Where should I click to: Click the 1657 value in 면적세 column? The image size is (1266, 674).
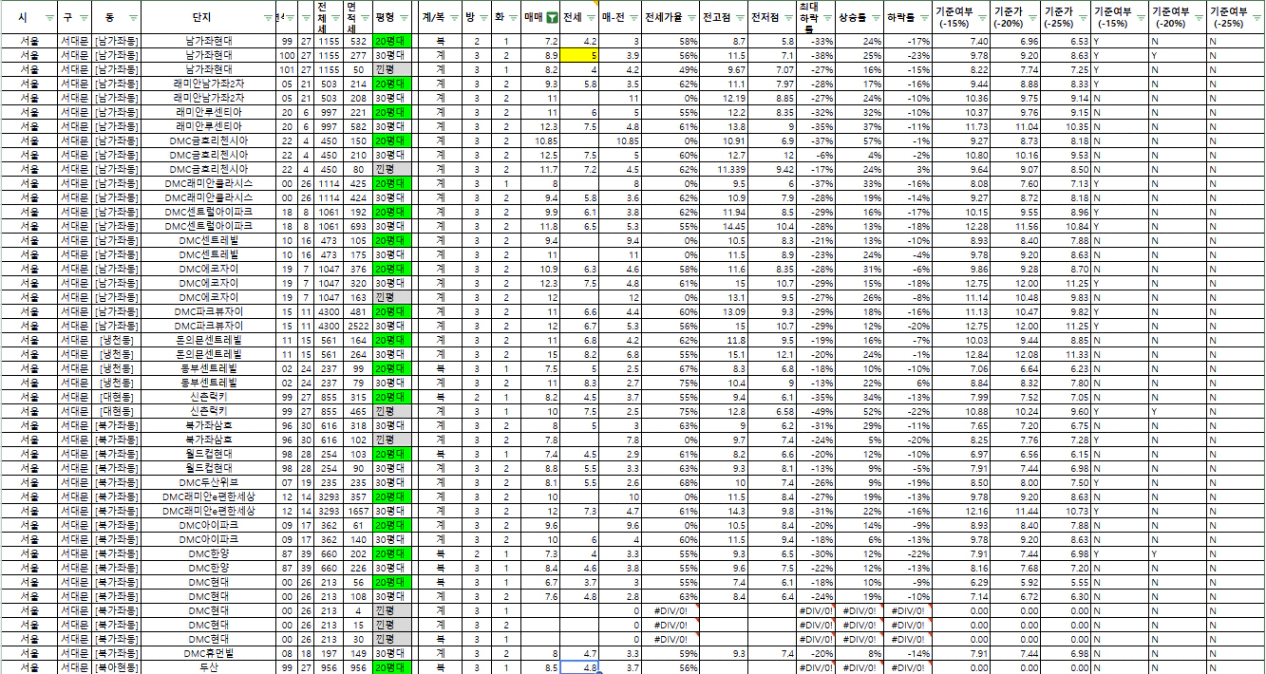coord(357,513)
